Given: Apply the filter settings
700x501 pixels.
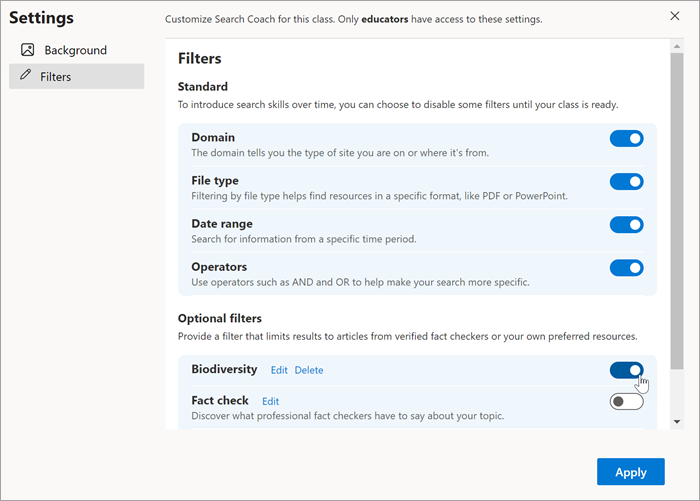Looking at the screenshot, I should tap(631, 472).
